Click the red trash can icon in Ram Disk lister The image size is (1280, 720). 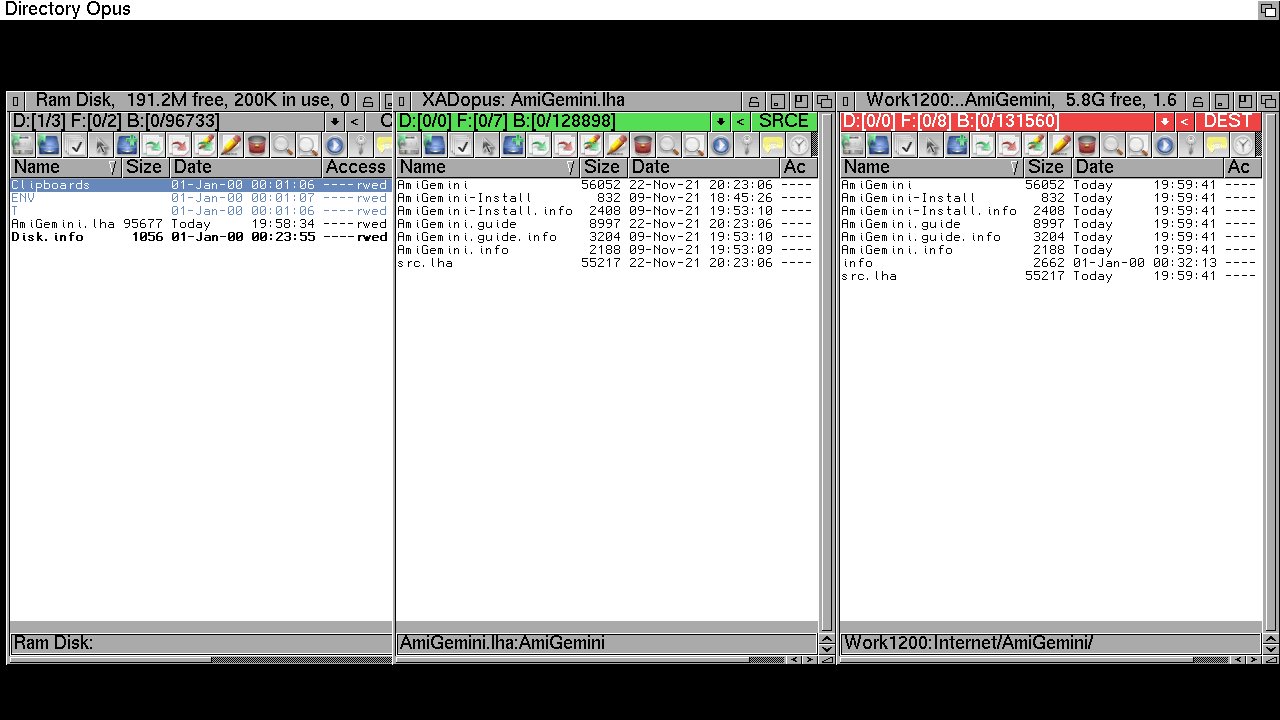click(x=257, y=145)
